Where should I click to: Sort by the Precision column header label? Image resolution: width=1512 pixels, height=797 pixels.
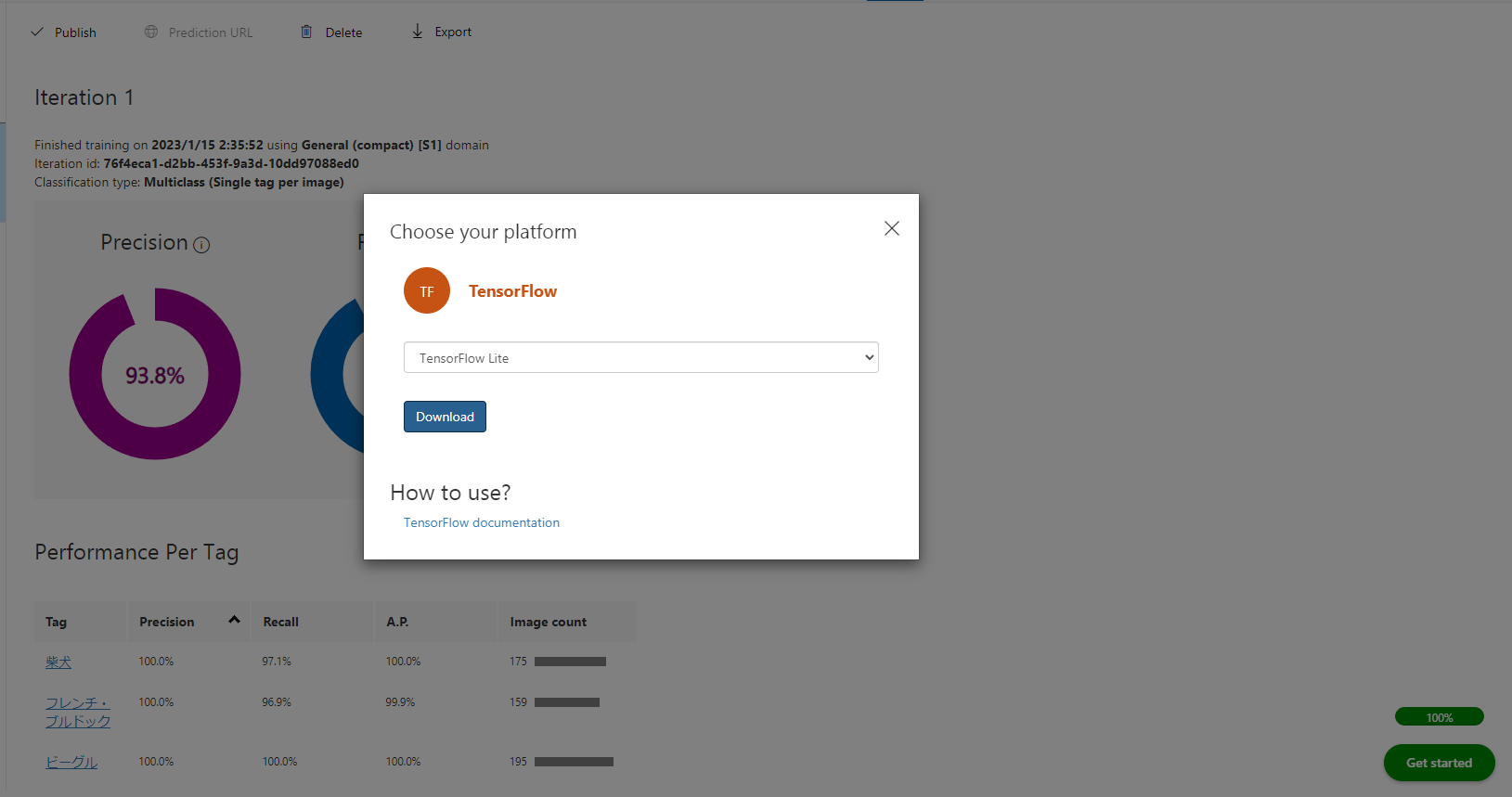tap(167, 622)
